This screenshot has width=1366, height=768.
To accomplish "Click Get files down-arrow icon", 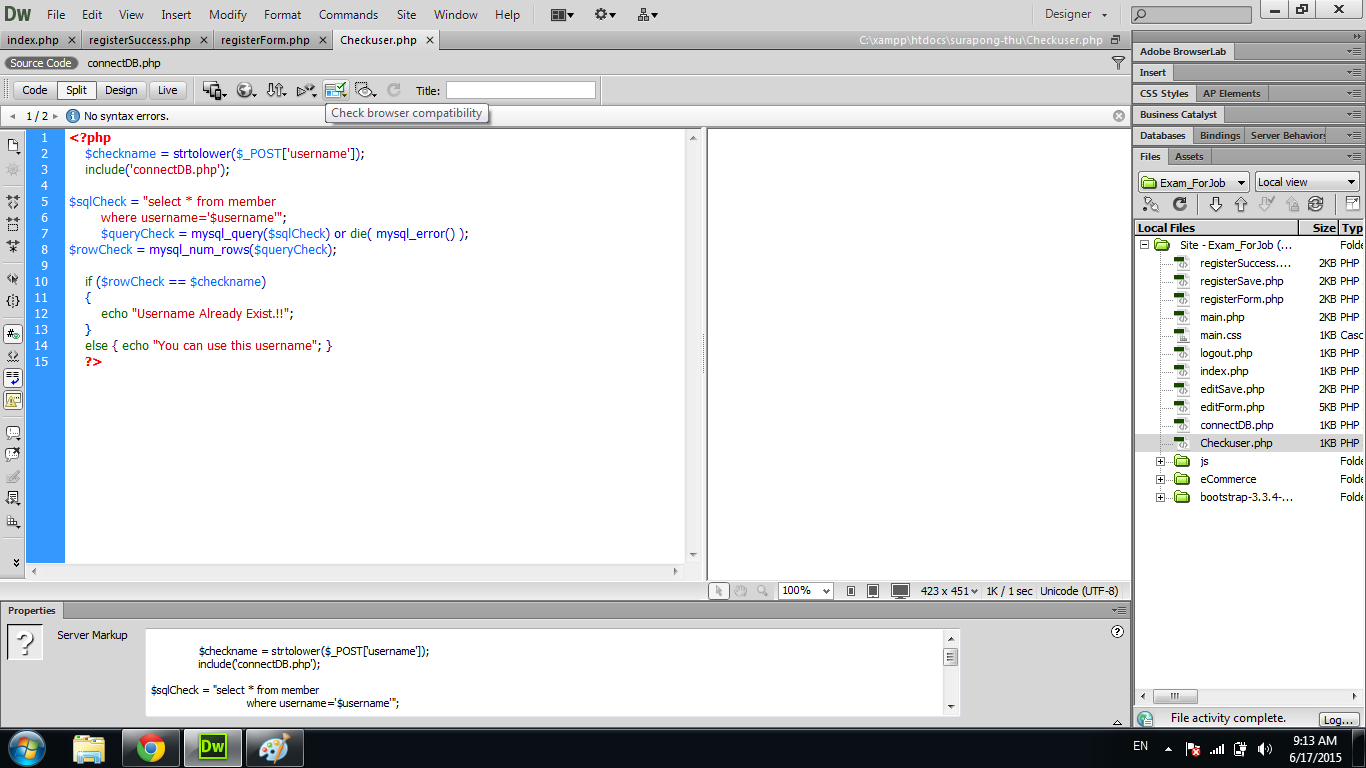I will coord(1216,204).
